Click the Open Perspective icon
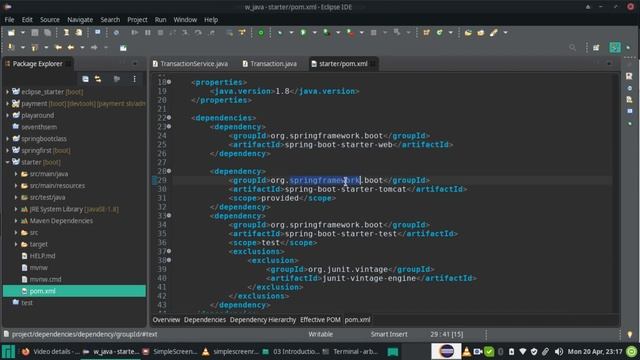640x360 pixels. [x=596, y=48]
